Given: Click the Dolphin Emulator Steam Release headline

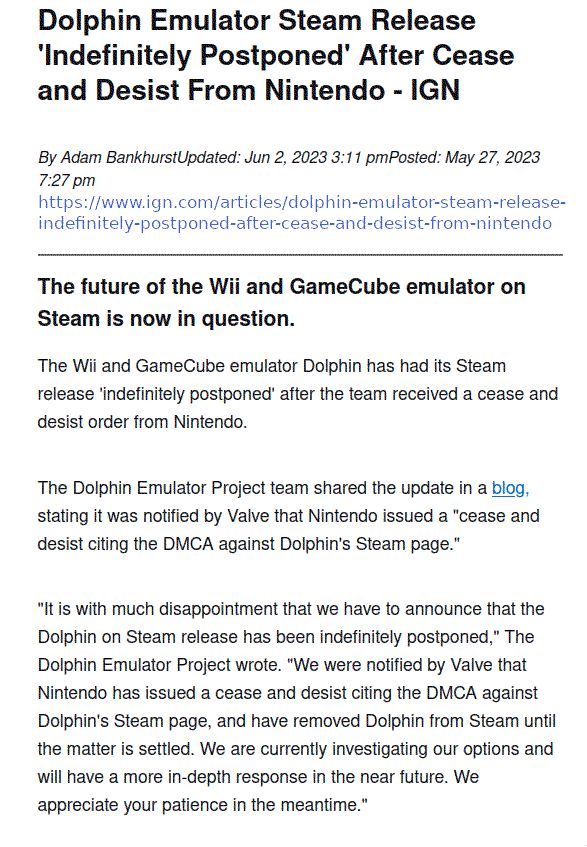Looking at the screenshot, I should click(276, 55).
